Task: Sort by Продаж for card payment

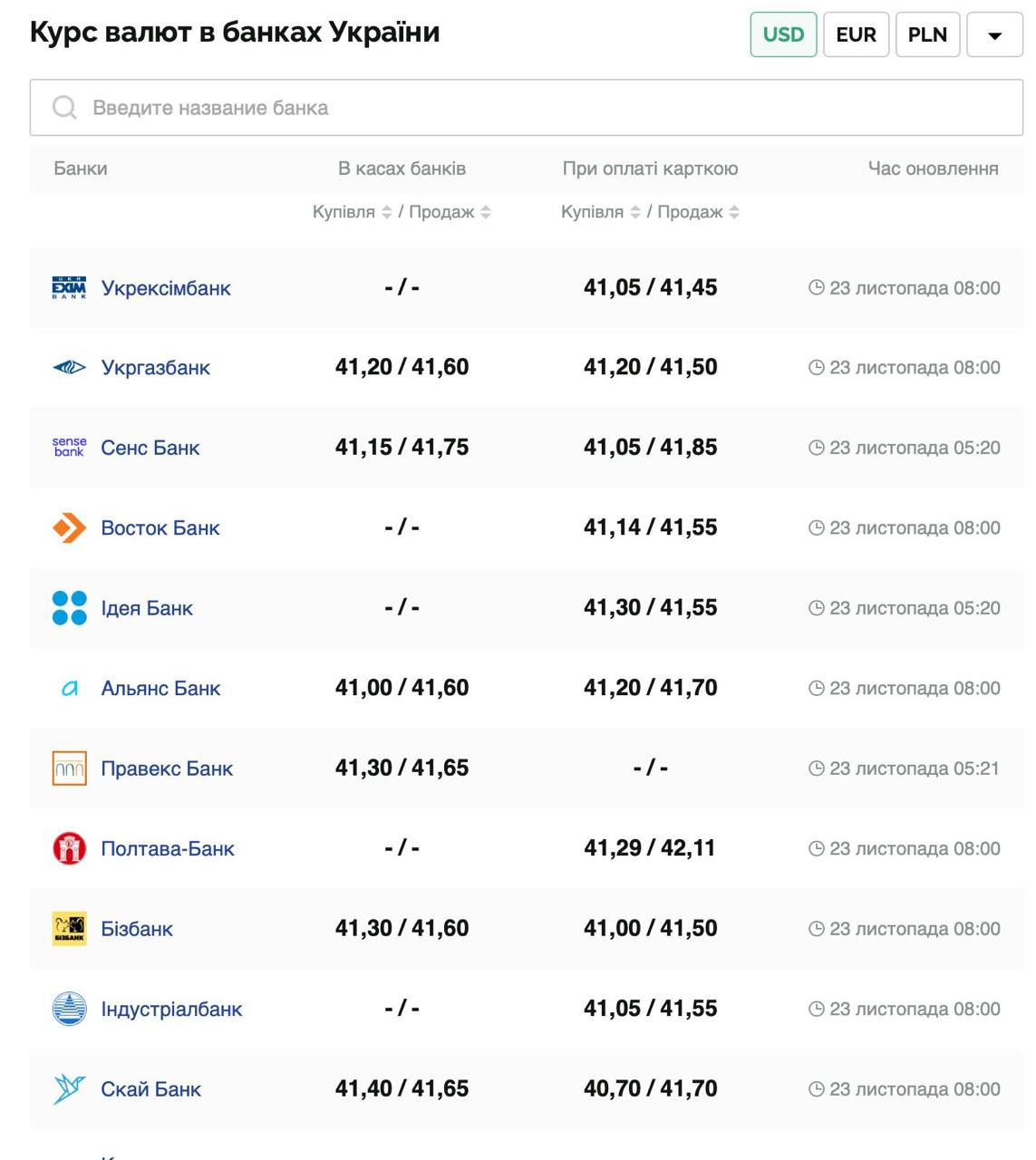Action: coord(734,212)
